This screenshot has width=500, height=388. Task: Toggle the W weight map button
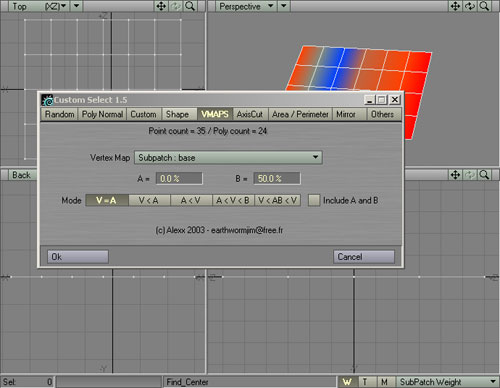[x=347, y=382]
